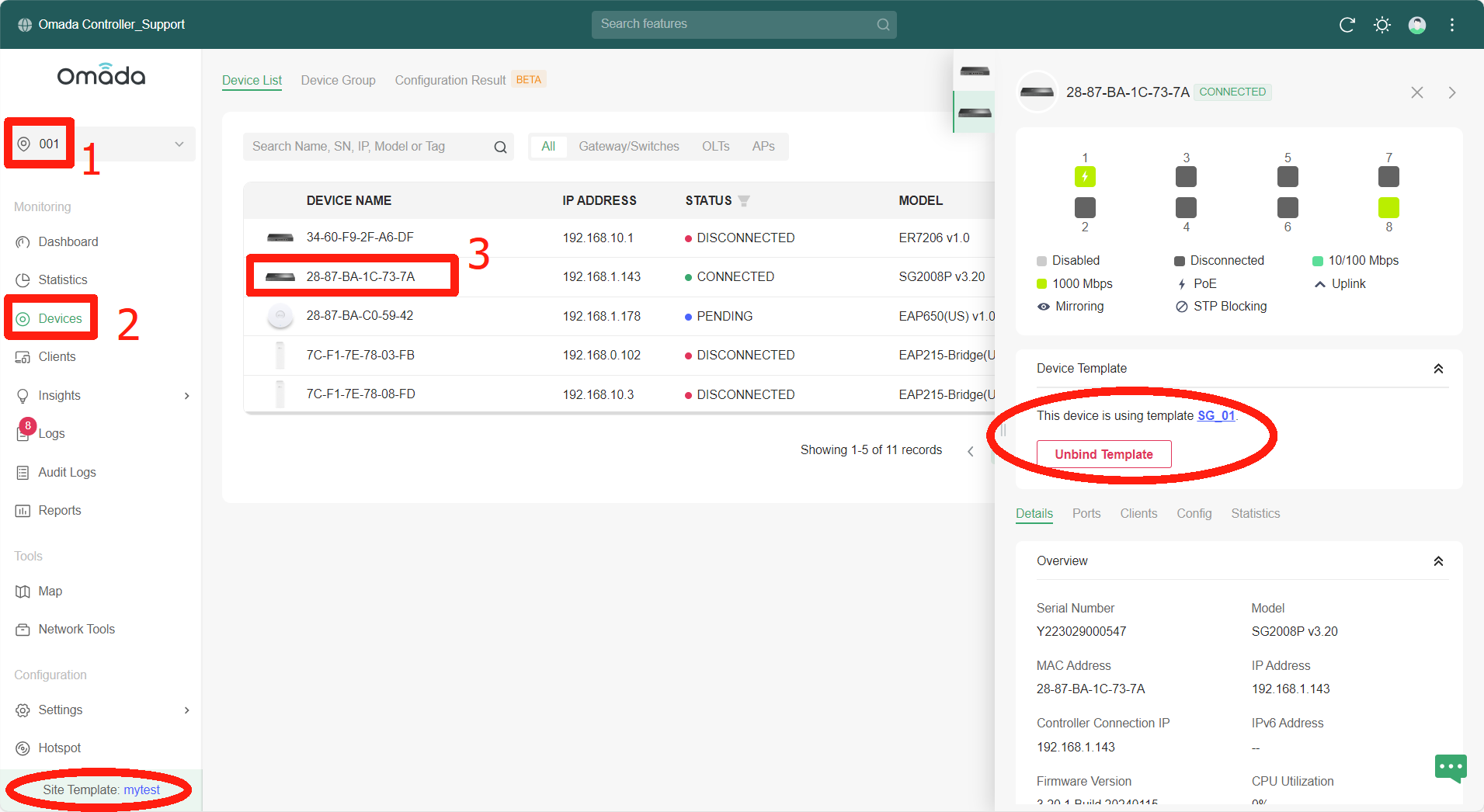Open the Clients tab in device panel
This screenshot has height=812, width=1484.
(1138, 514)
